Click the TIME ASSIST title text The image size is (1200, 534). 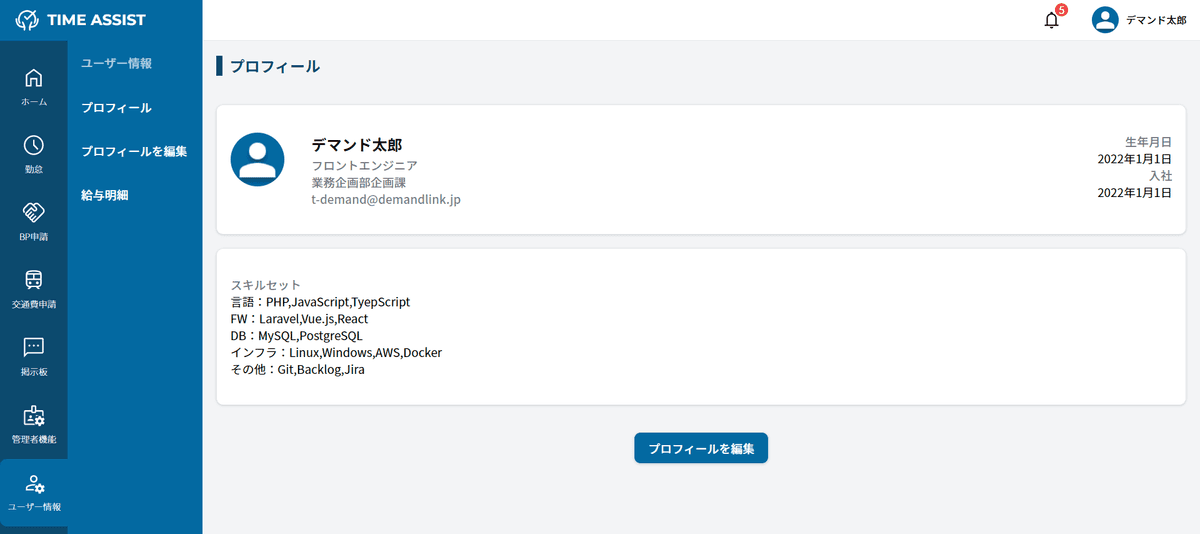[x=96, y=20]
